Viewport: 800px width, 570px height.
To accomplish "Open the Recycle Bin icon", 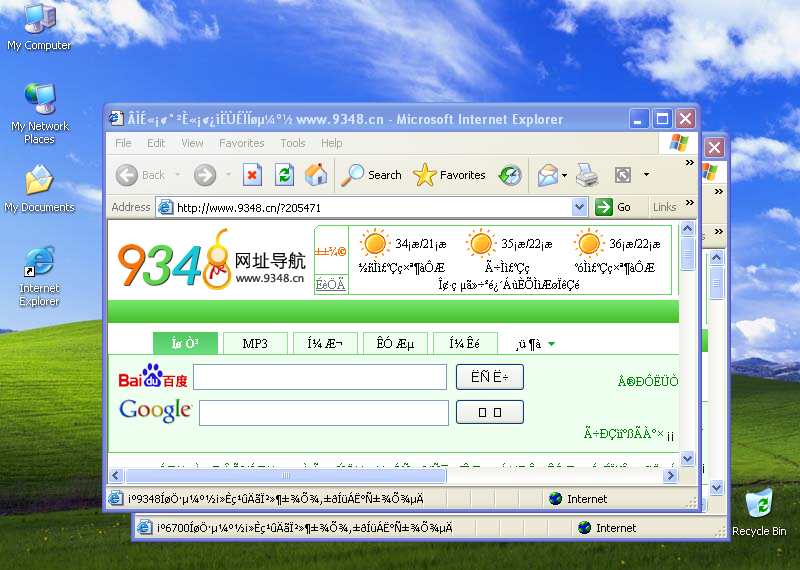I will [x=759, y=513].
